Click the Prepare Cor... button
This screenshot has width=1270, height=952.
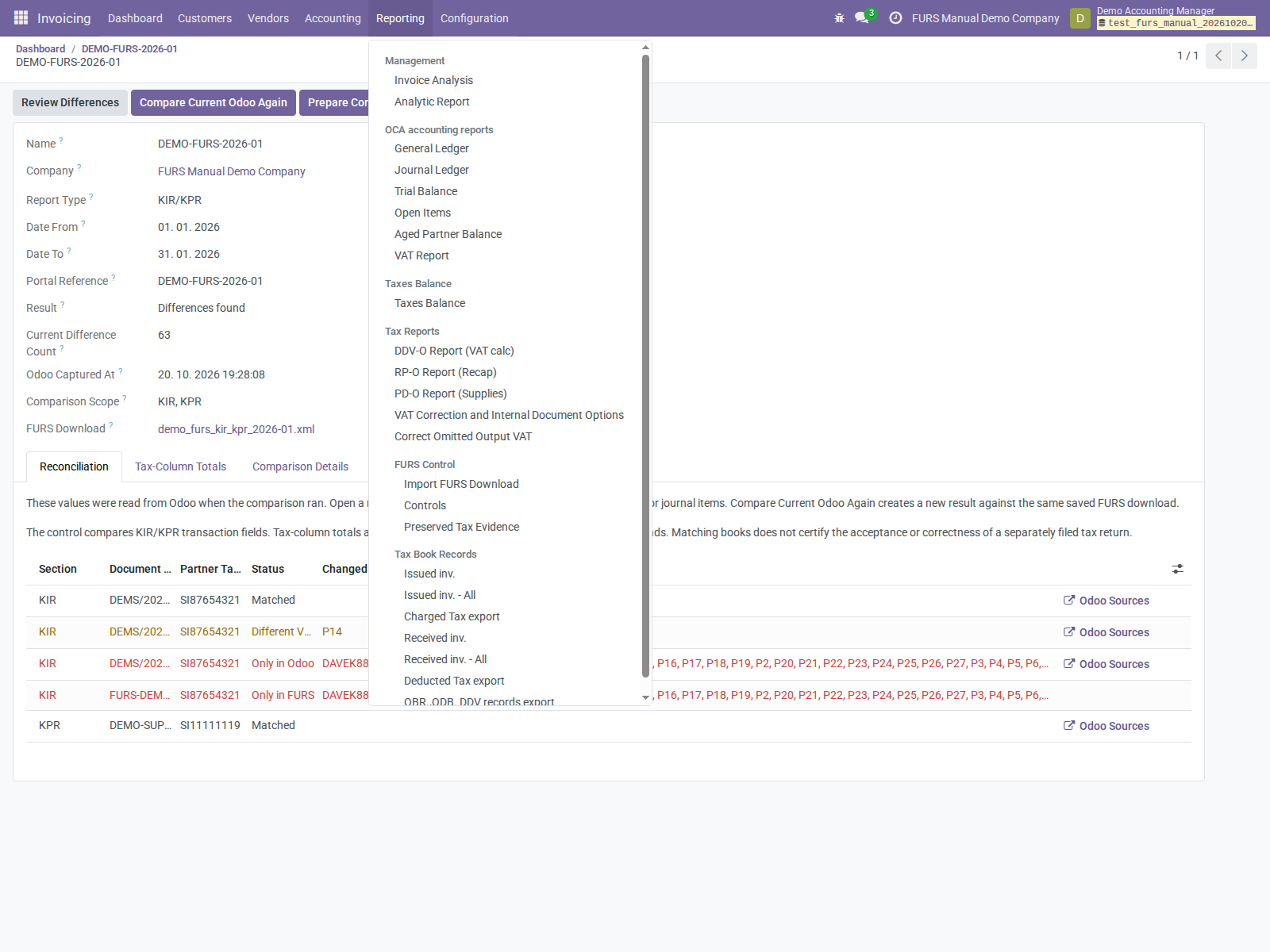334,102
